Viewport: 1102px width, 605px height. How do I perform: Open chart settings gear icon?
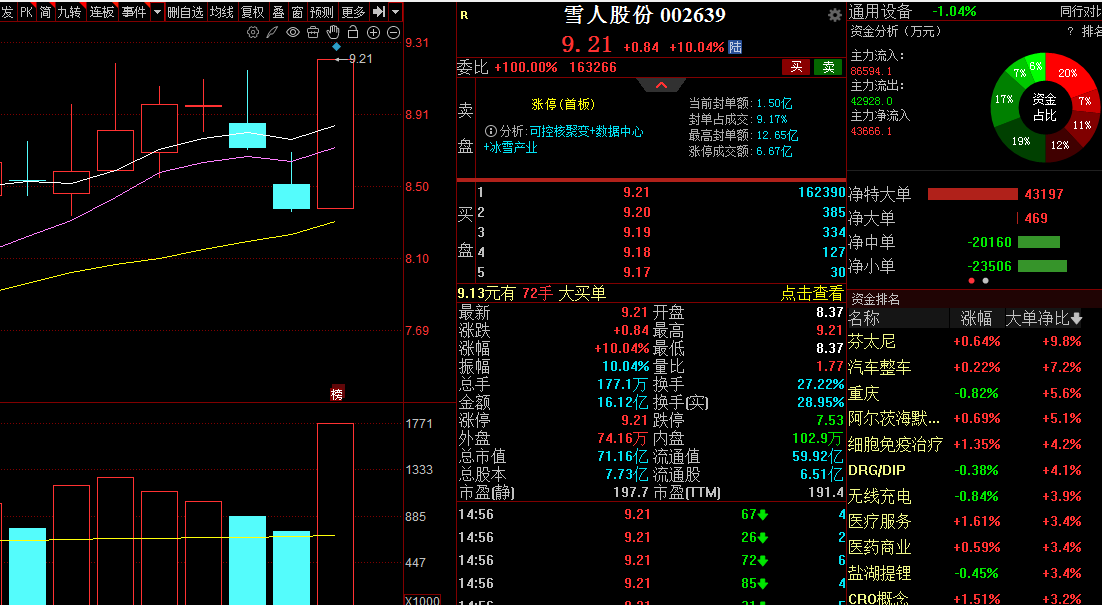253,32
